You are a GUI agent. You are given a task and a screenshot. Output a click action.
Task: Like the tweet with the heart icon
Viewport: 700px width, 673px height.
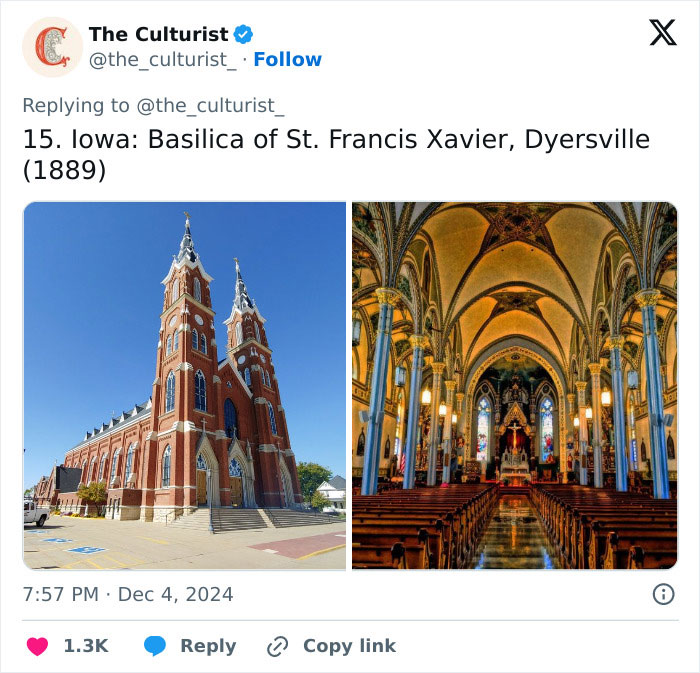37,646
